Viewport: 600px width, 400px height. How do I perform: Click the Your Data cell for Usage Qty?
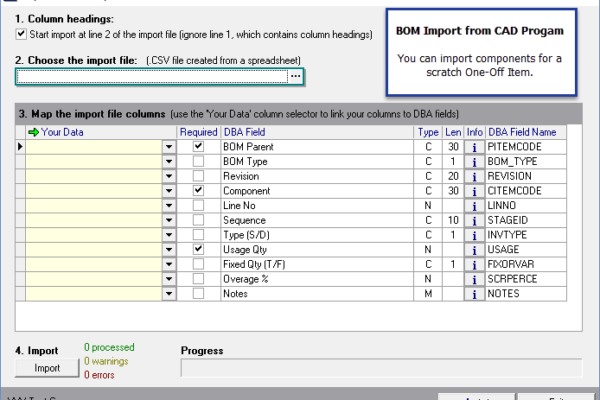point(94,250)
